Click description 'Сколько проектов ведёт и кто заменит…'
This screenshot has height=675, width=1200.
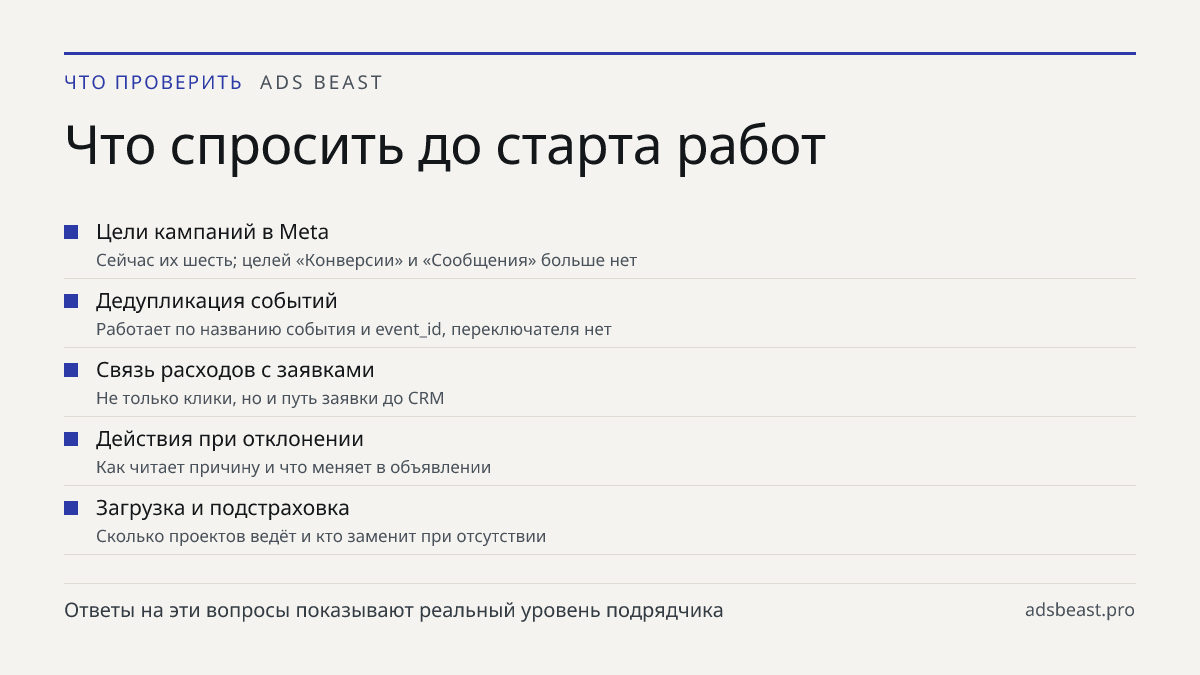[x=321, y=536]
